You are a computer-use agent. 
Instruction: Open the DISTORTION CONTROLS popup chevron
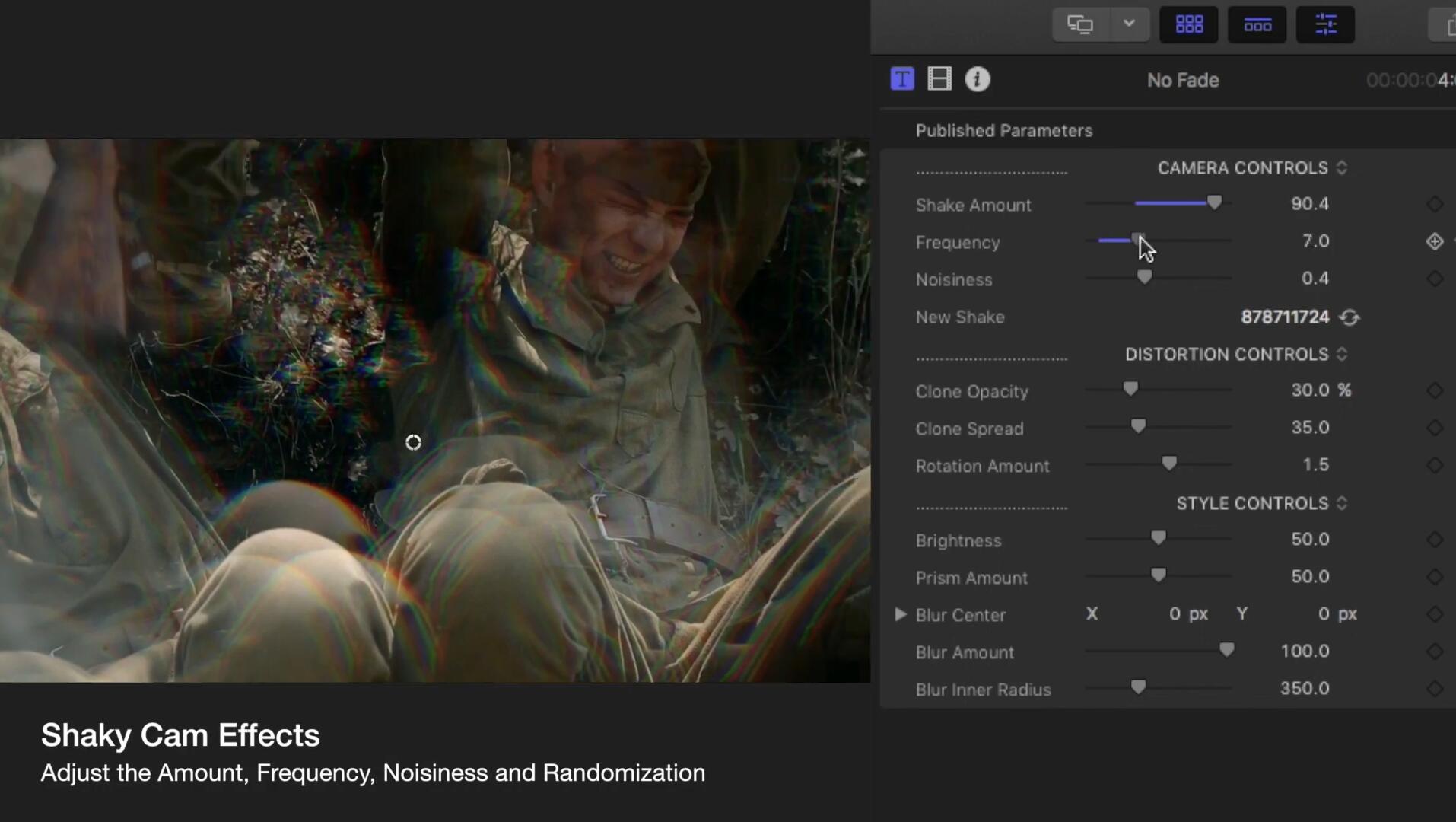(x=1341, y=354)
